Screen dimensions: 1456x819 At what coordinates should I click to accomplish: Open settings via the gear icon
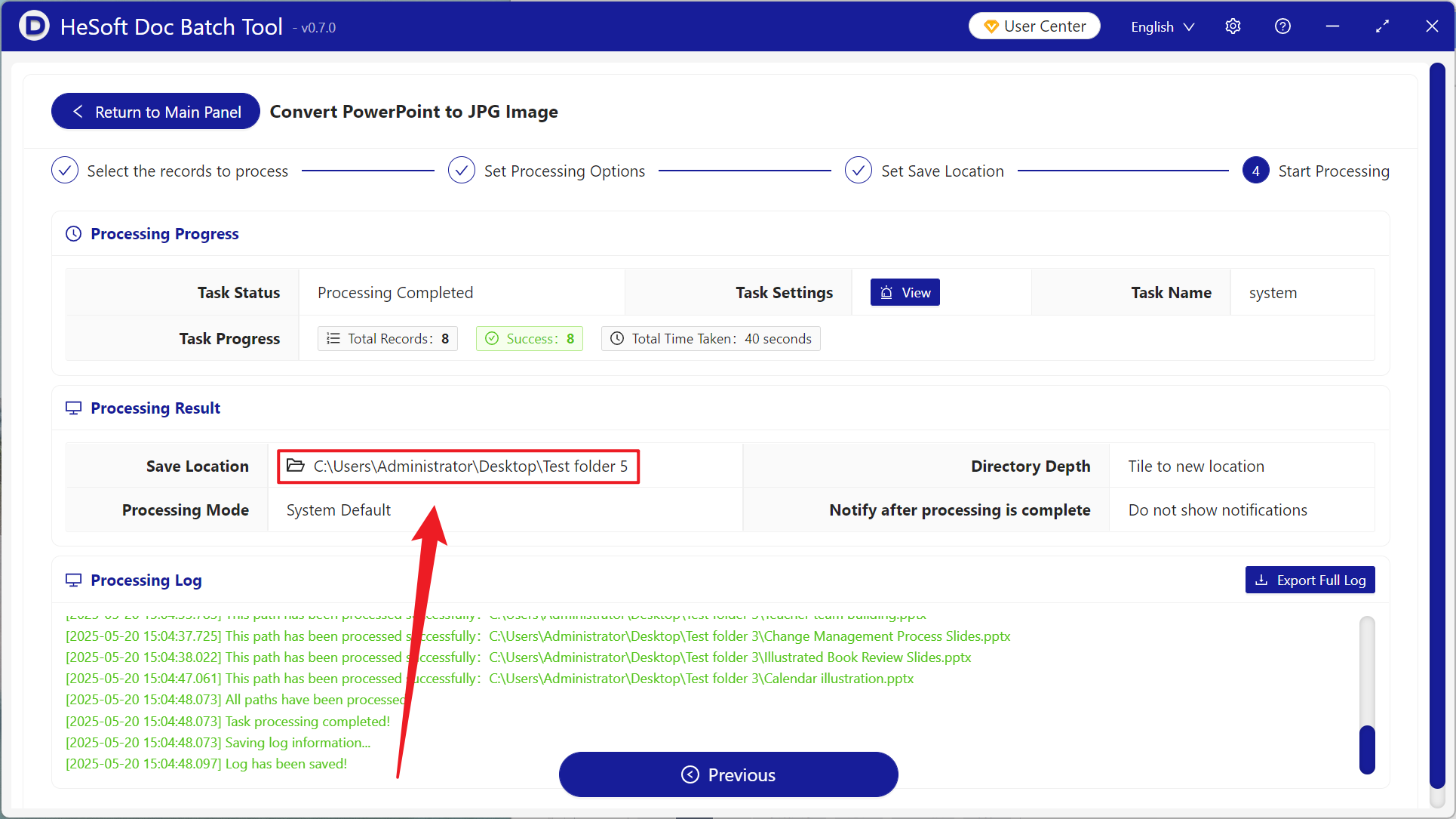(1233, 26)
